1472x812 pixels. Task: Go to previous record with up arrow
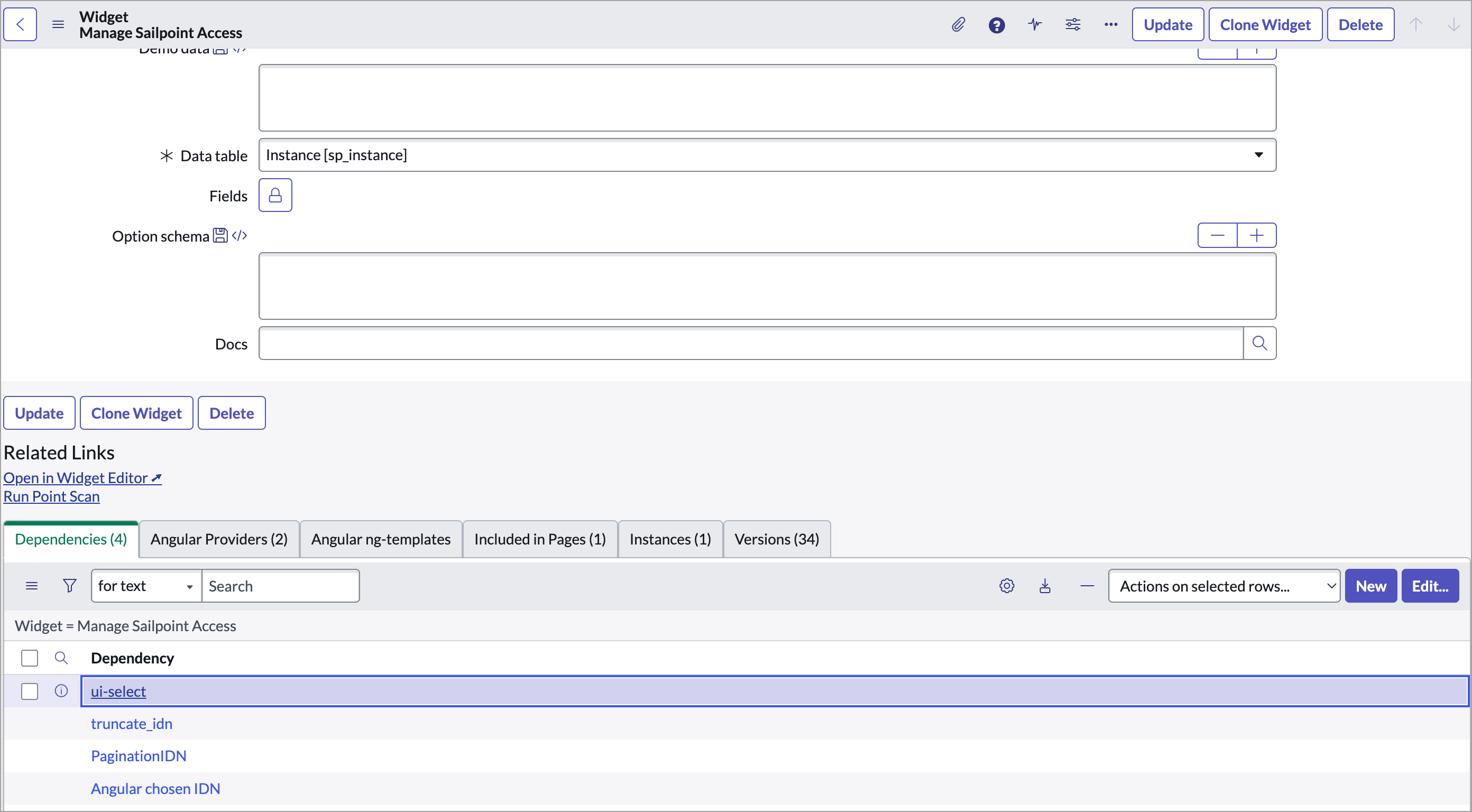tap(1415, 24)
